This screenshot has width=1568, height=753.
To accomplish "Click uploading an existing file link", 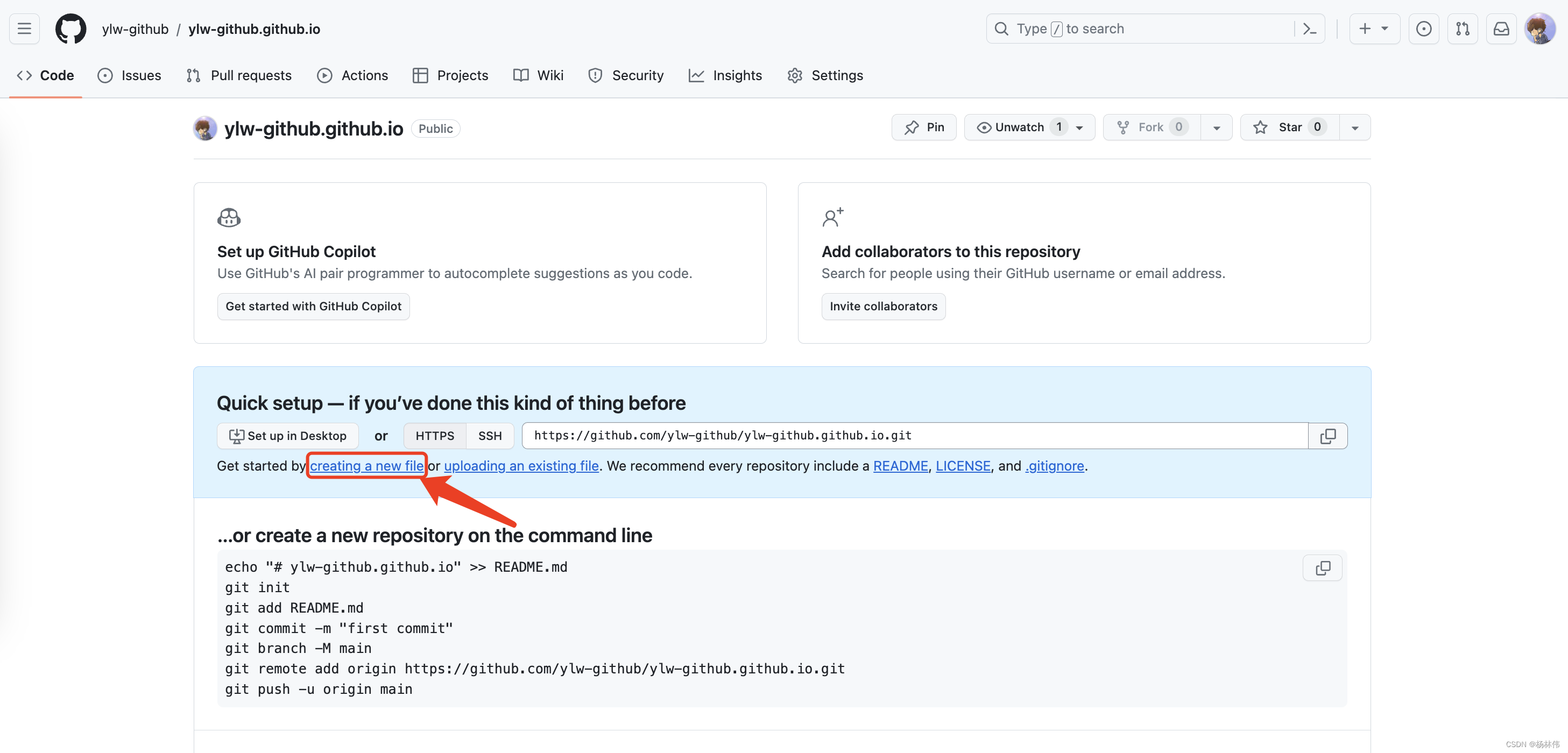I will tap(521, 466).
